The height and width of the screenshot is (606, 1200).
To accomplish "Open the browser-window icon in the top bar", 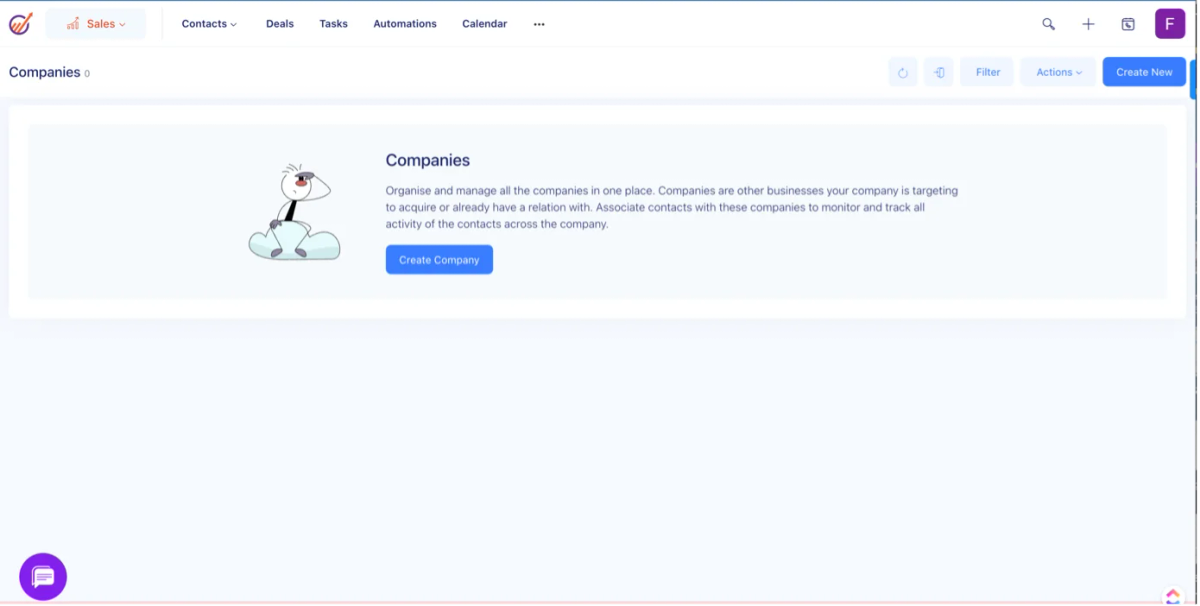I will pyautogui.click(x=1128, y=24).
